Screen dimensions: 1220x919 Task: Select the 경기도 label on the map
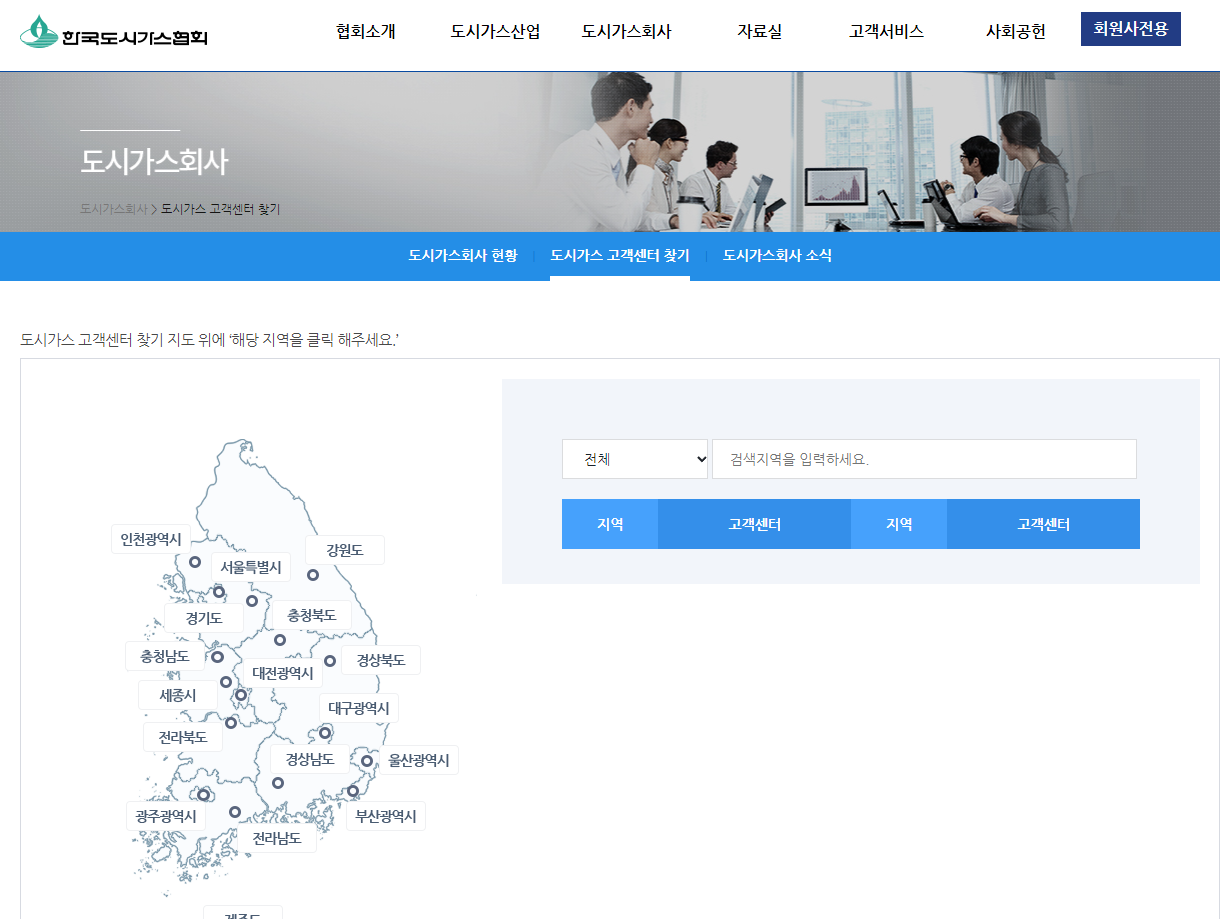[204, 618]
